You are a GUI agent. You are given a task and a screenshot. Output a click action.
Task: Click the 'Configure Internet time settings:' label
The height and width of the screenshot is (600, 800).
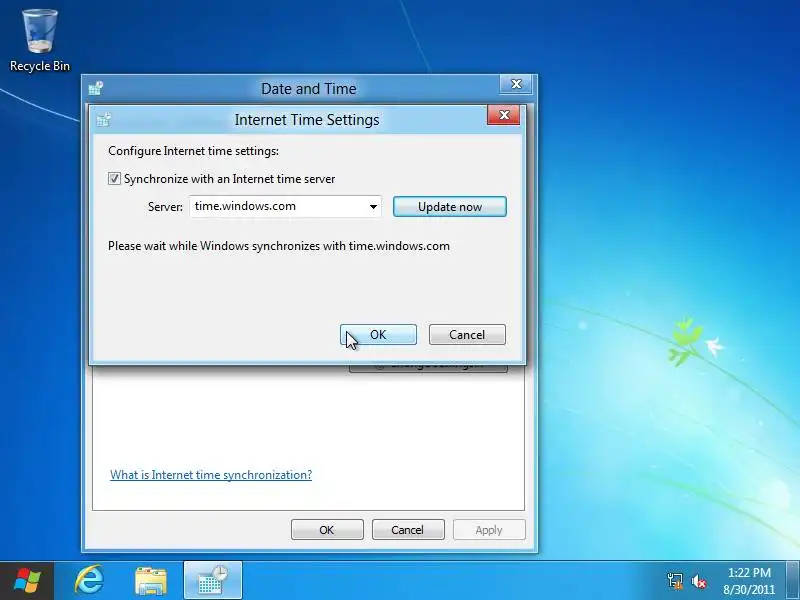pos(193,151)
